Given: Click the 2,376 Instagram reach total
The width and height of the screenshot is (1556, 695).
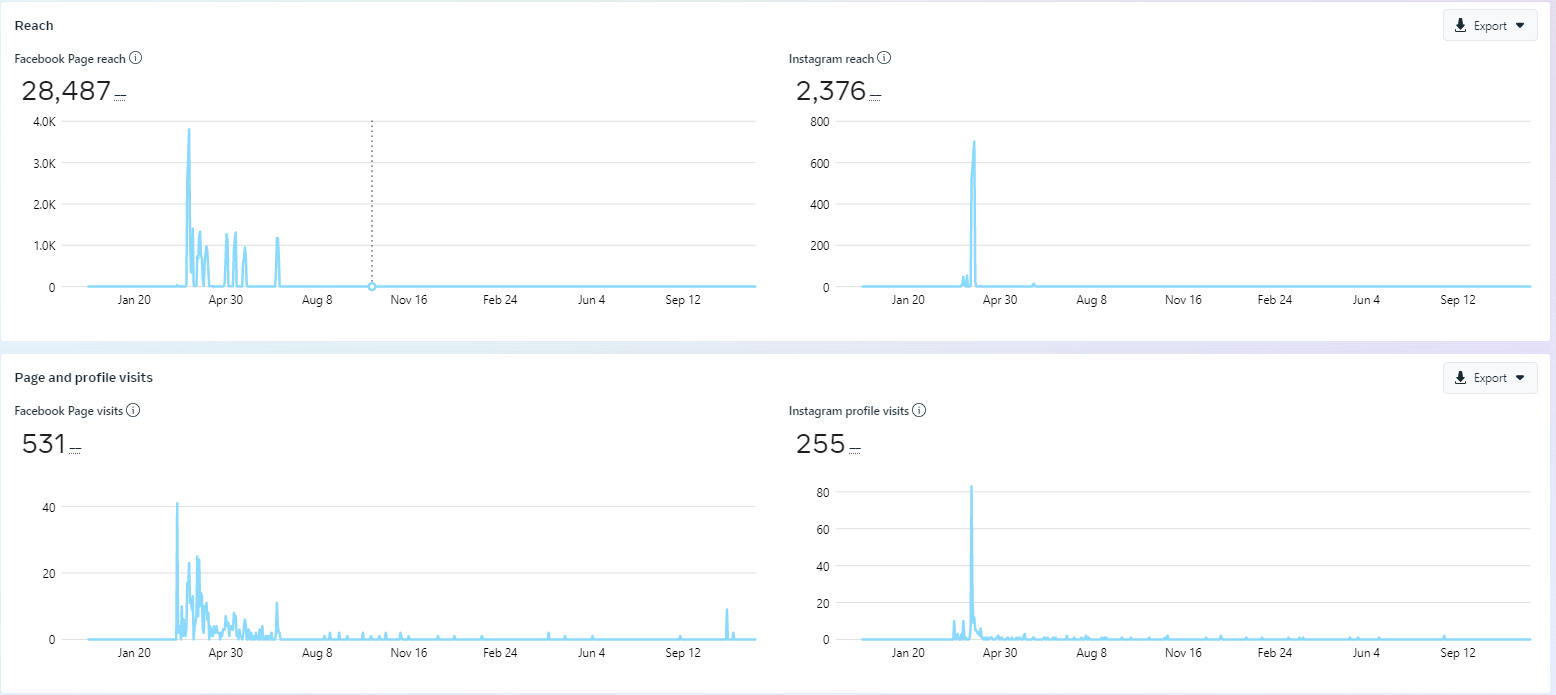Looking at the screenshot, I should (831, 91).
